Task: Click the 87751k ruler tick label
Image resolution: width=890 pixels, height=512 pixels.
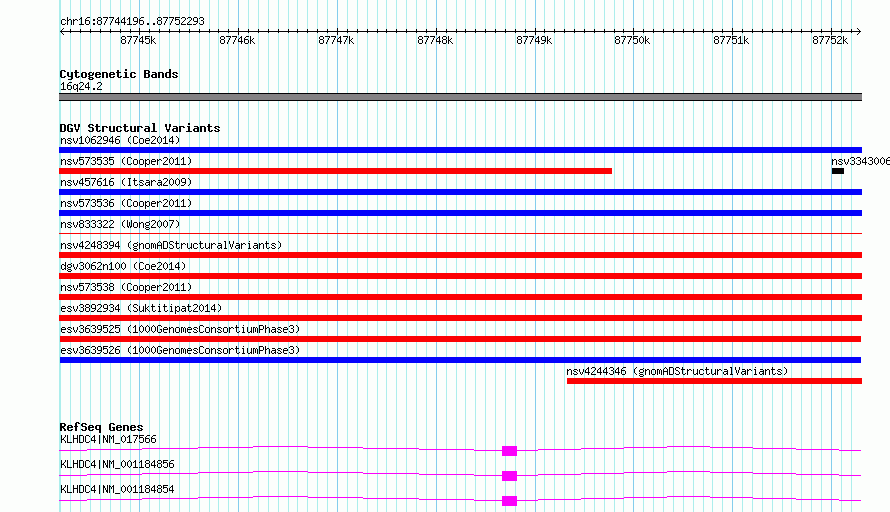Action: click(x=731, y=40)
